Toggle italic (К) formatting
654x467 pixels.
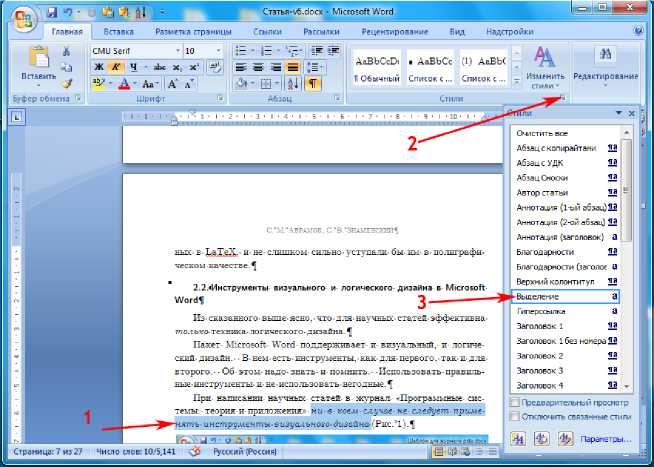coord(115,68)
